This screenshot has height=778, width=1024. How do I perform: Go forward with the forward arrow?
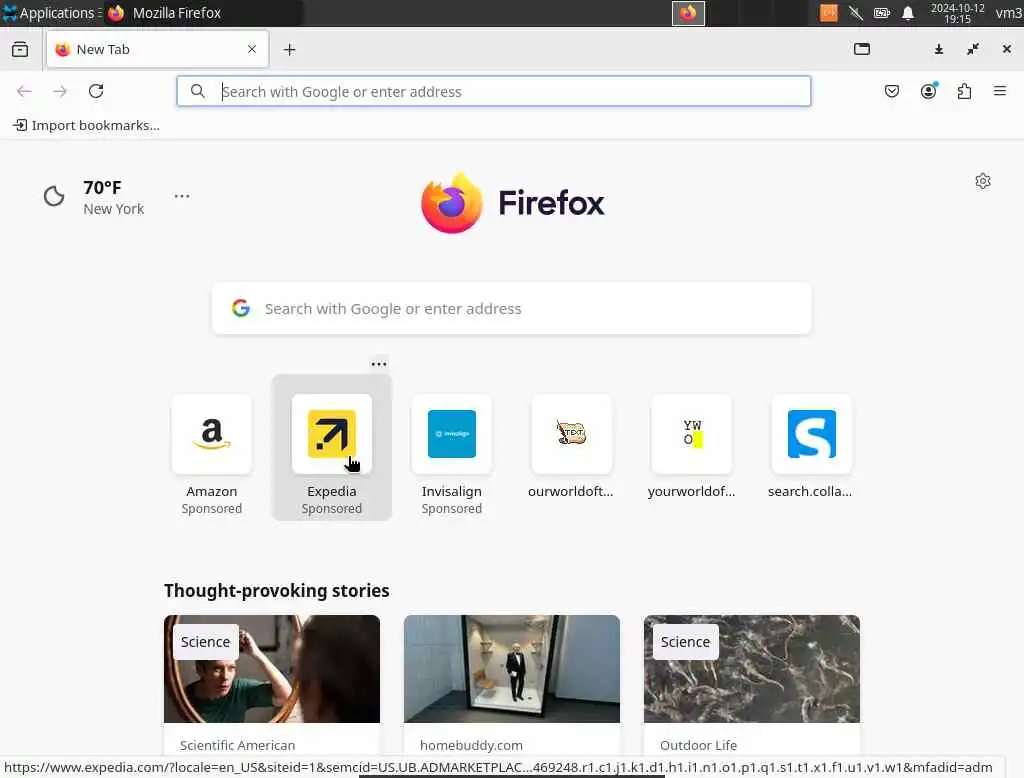(x=60, y=91)
